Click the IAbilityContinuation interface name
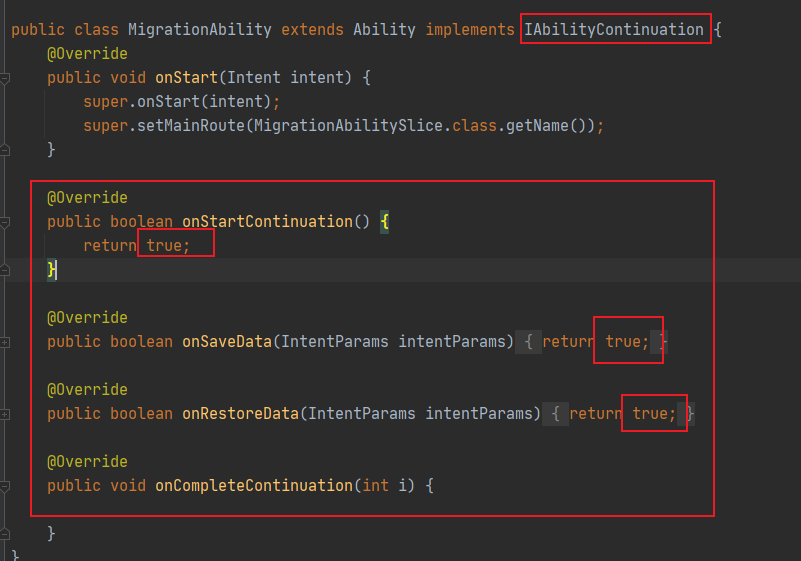801x561 pixels. tap(614, 30)
